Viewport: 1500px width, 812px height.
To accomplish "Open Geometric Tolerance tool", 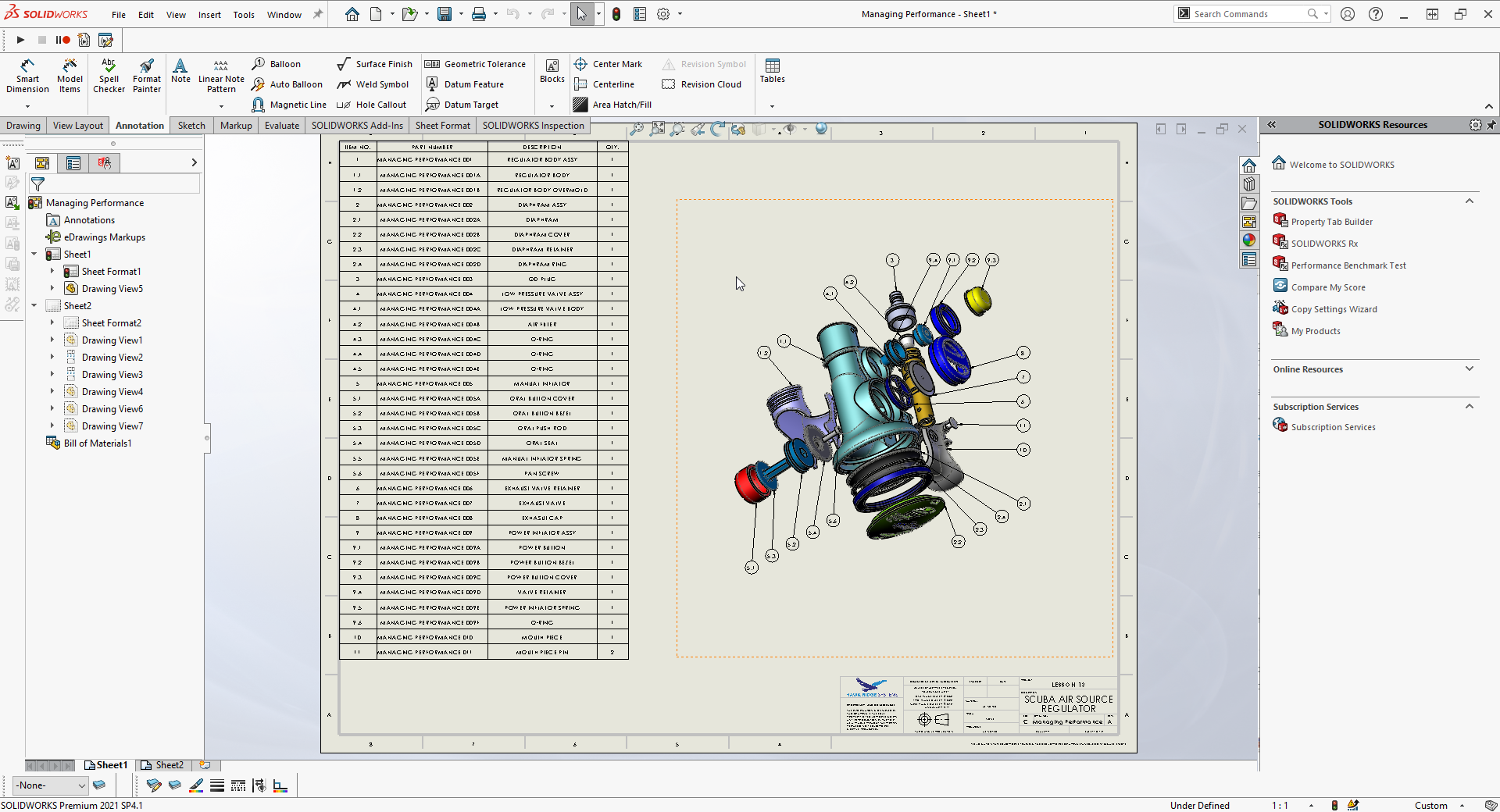I will pyautogui.click(x=475, y=64).
